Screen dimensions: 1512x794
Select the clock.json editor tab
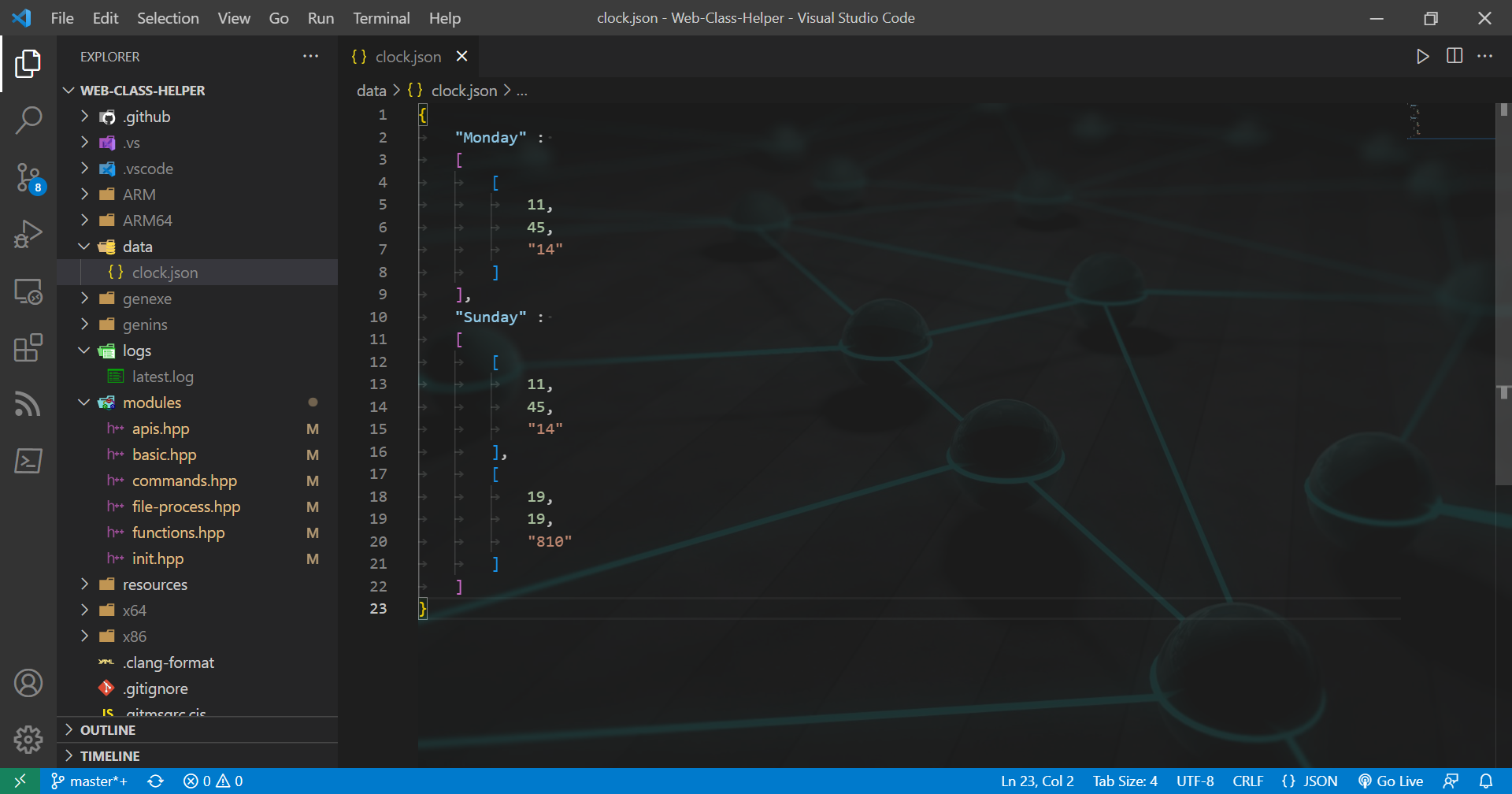point(409,56)
